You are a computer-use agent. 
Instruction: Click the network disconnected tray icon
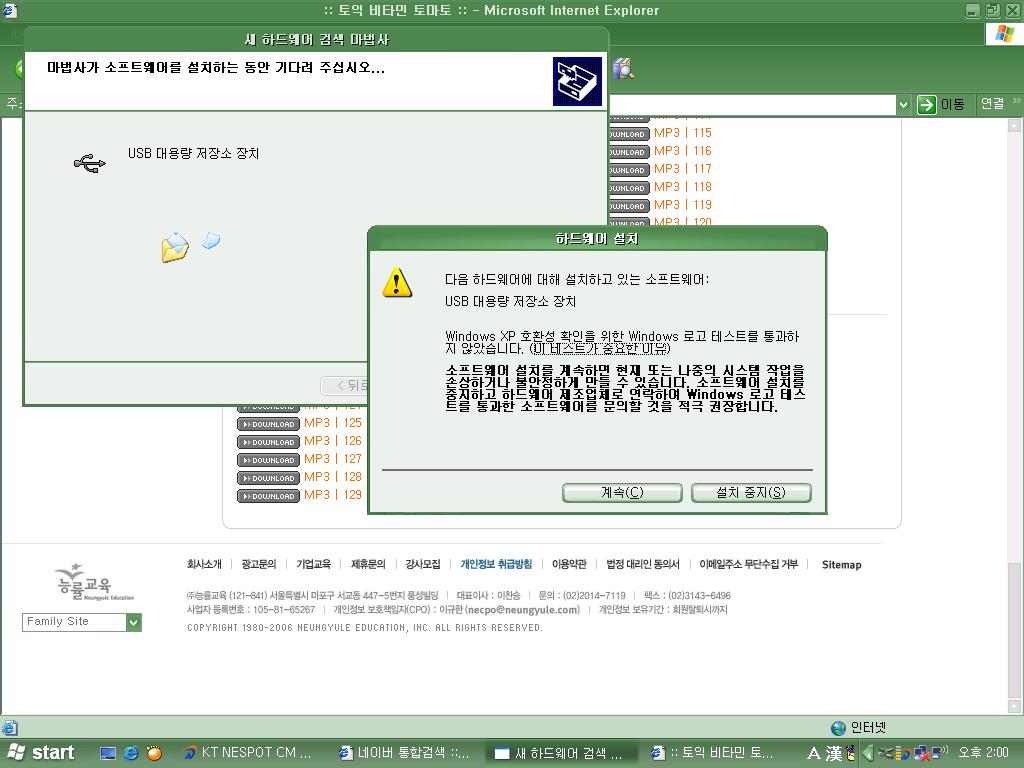(x=922, y=753)
